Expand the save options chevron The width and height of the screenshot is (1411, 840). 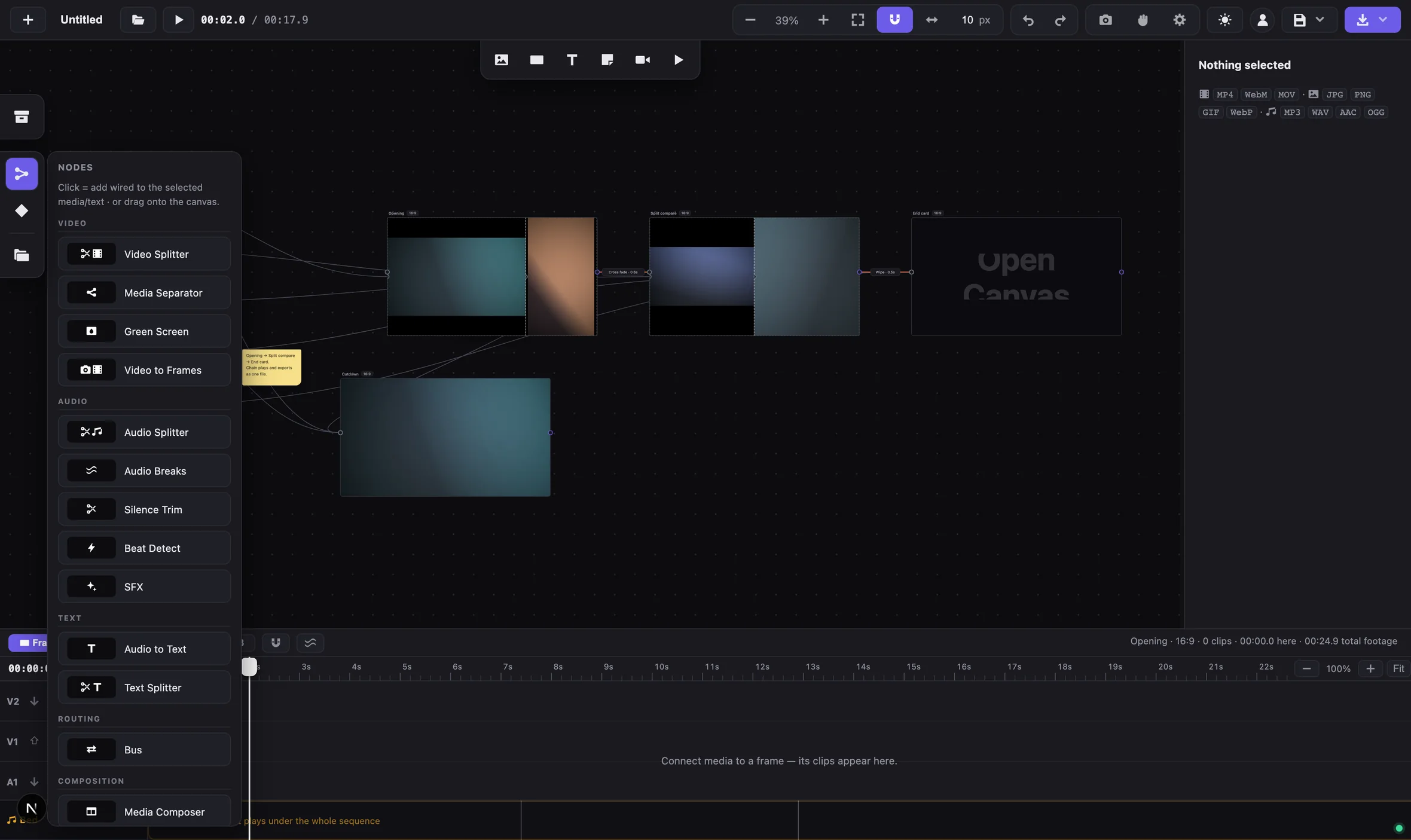(1320, 20)
